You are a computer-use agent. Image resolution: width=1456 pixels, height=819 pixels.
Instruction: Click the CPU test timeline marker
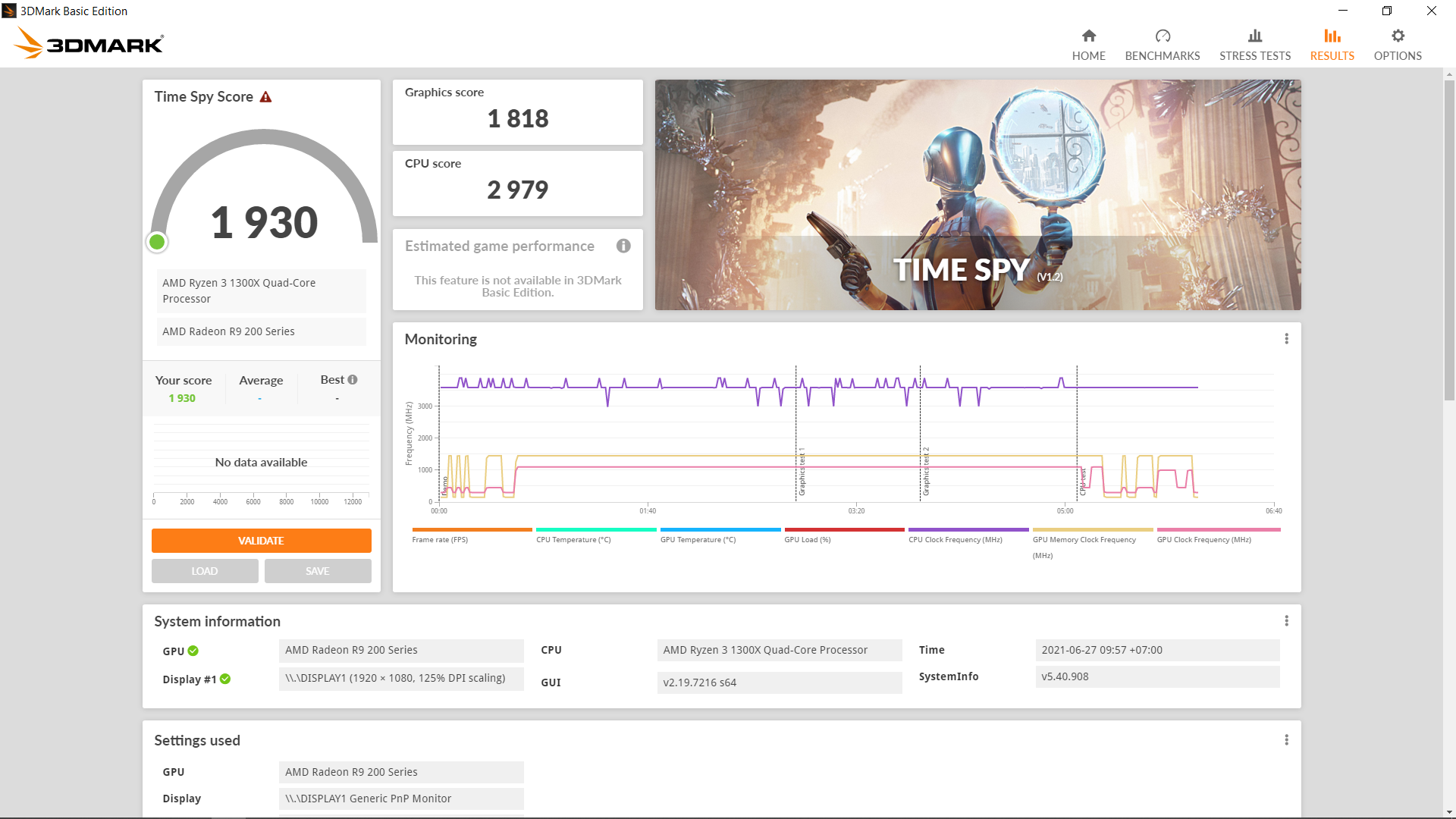coord(1083,482)
